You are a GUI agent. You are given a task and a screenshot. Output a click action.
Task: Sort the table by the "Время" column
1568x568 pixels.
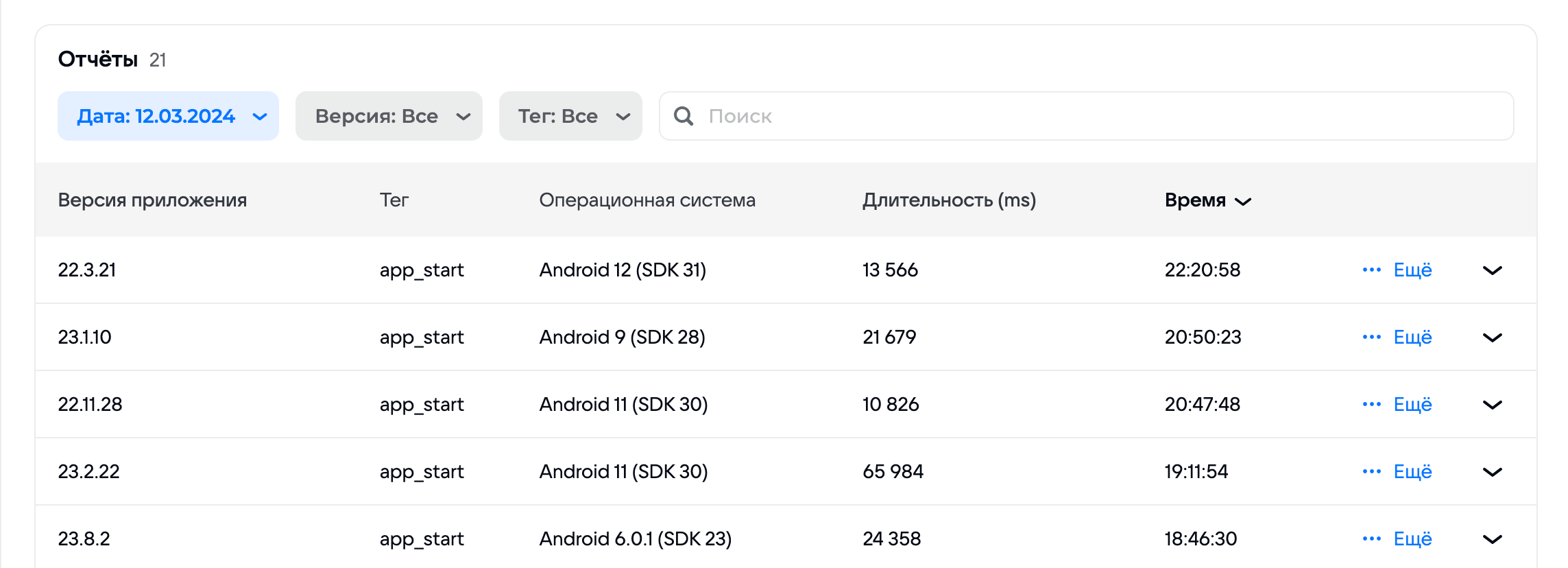click(1207, 200)
